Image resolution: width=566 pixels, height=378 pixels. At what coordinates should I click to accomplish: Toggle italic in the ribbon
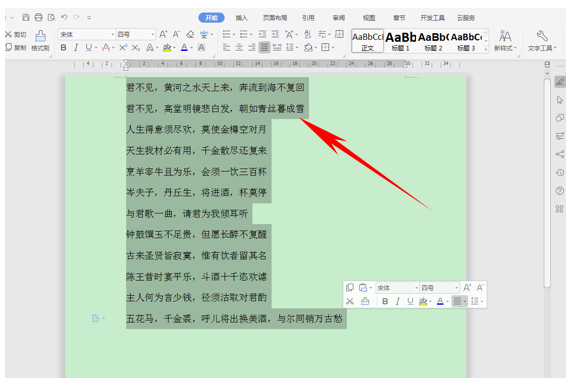76,47
